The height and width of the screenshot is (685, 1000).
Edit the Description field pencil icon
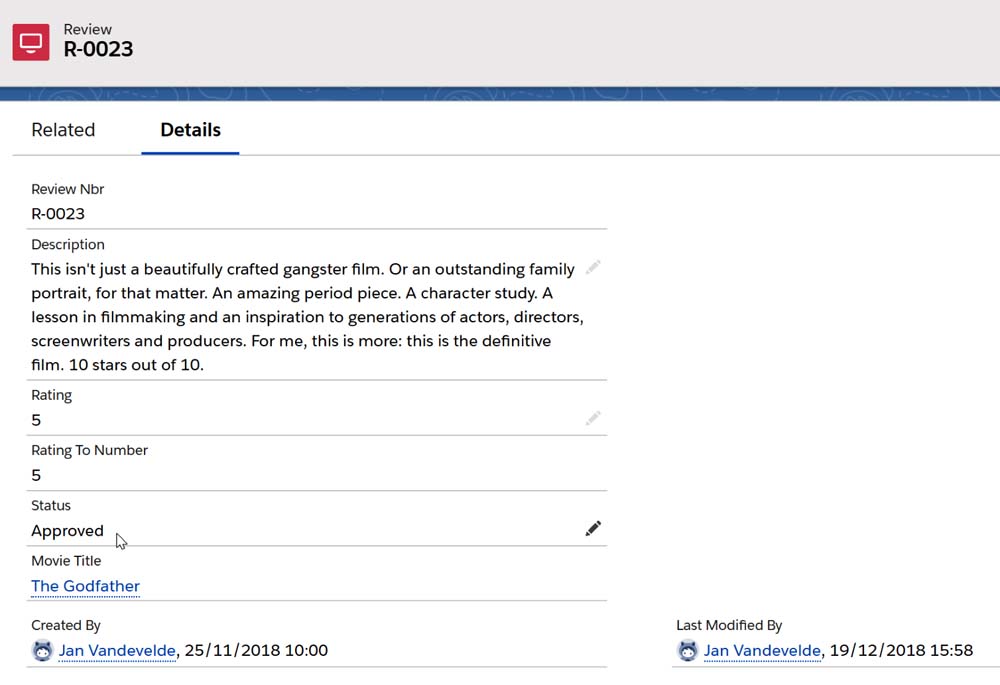click(x=593, y=267)
